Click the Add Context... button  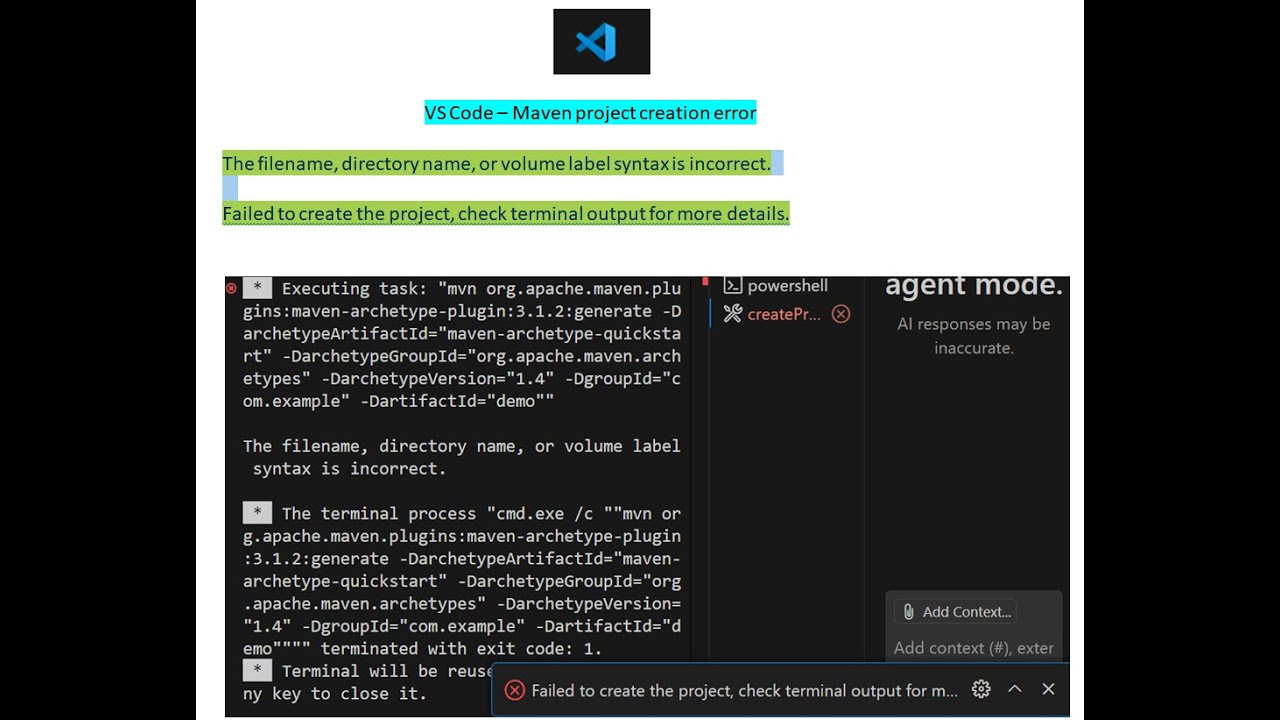957,612
